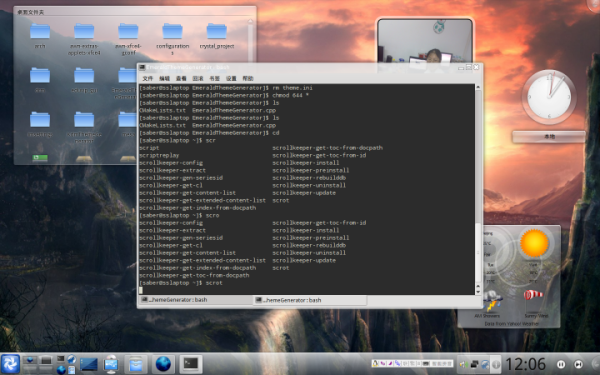Open the awn-xfce4-gconf folder
600x375 pixels.
(x=128, y=39)
